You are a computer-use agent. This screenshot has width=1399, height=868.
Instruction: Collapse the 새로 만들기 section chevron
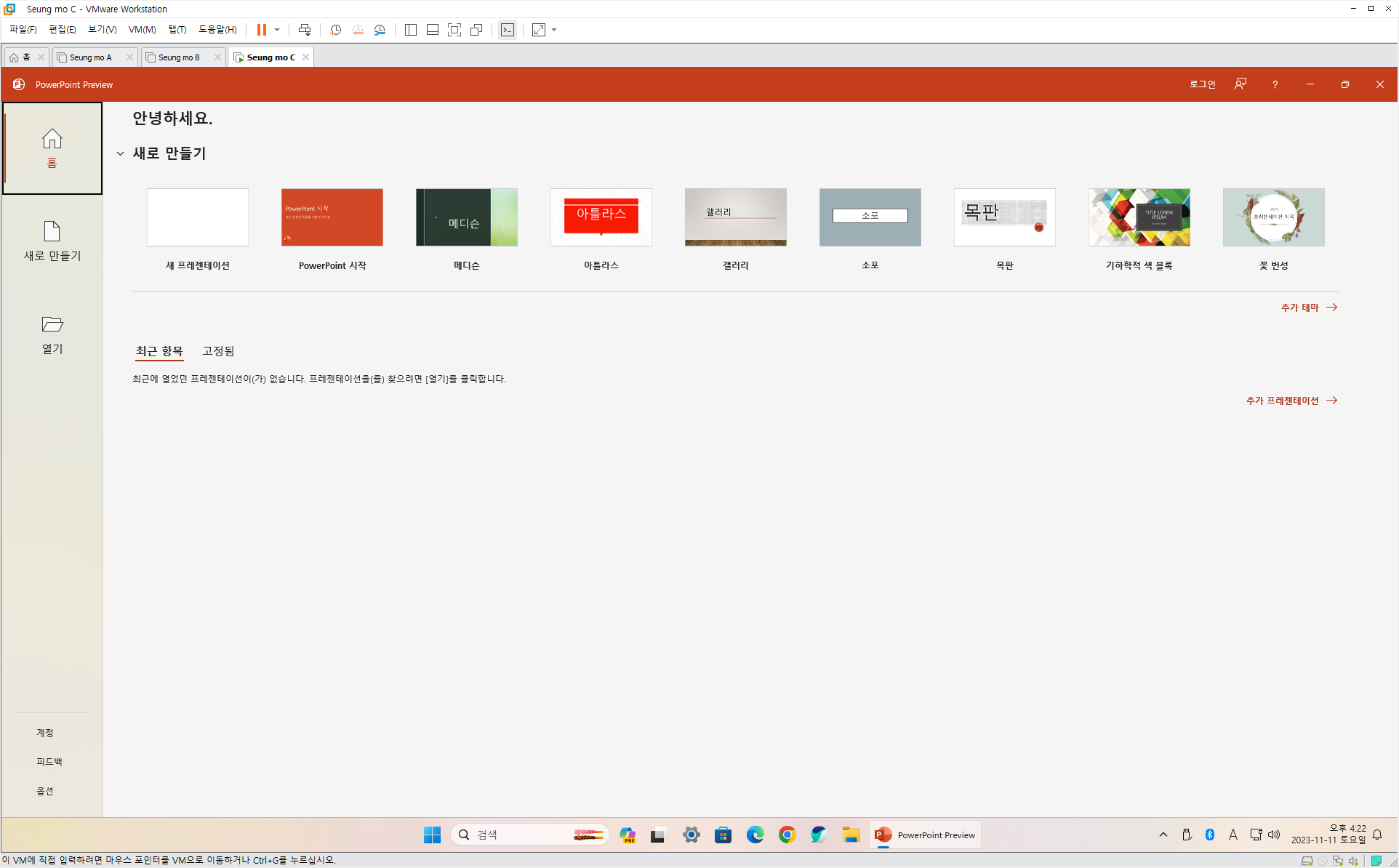tap(120, 153)
